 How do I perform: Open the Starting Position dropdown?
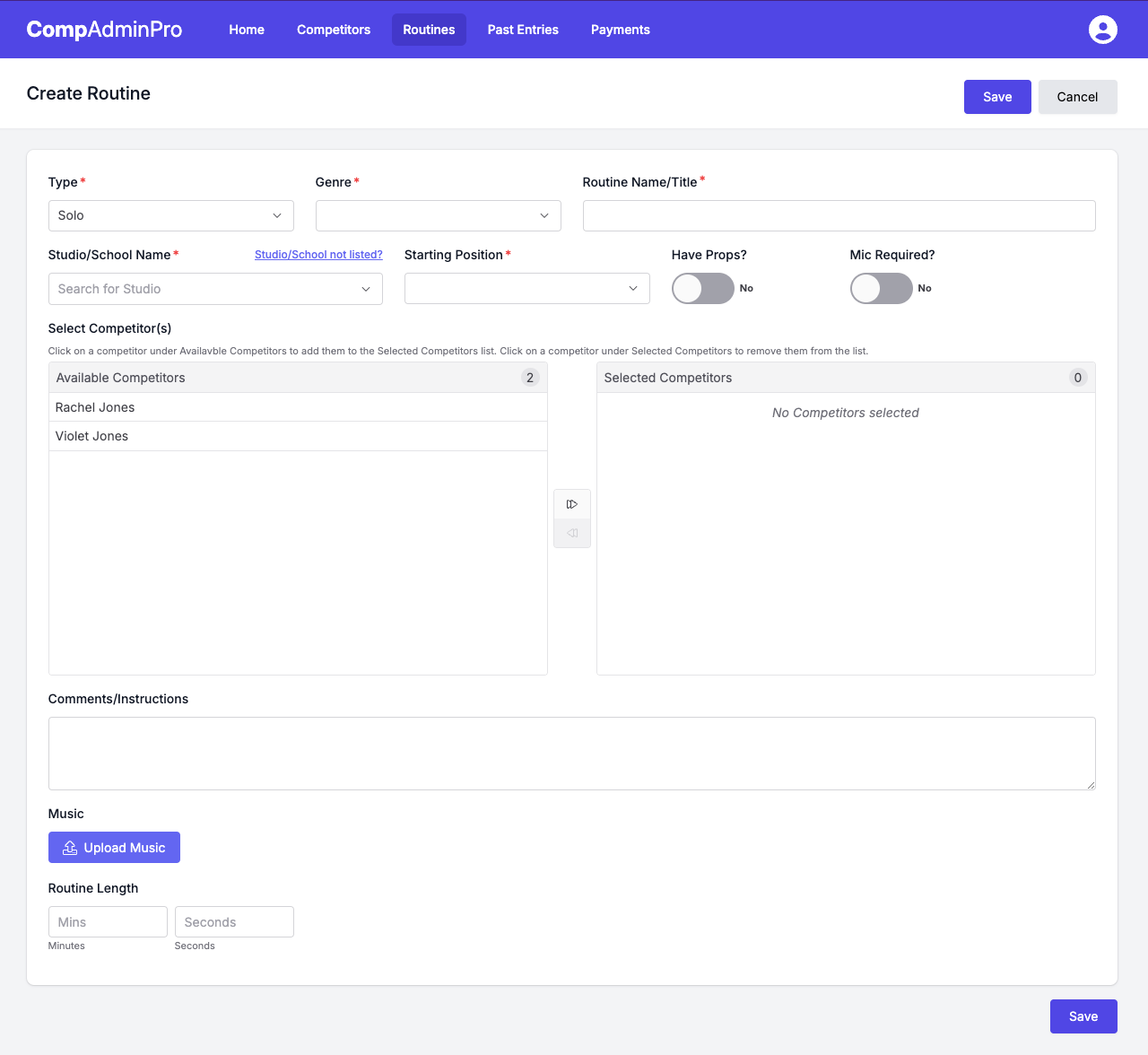point(527,288)
